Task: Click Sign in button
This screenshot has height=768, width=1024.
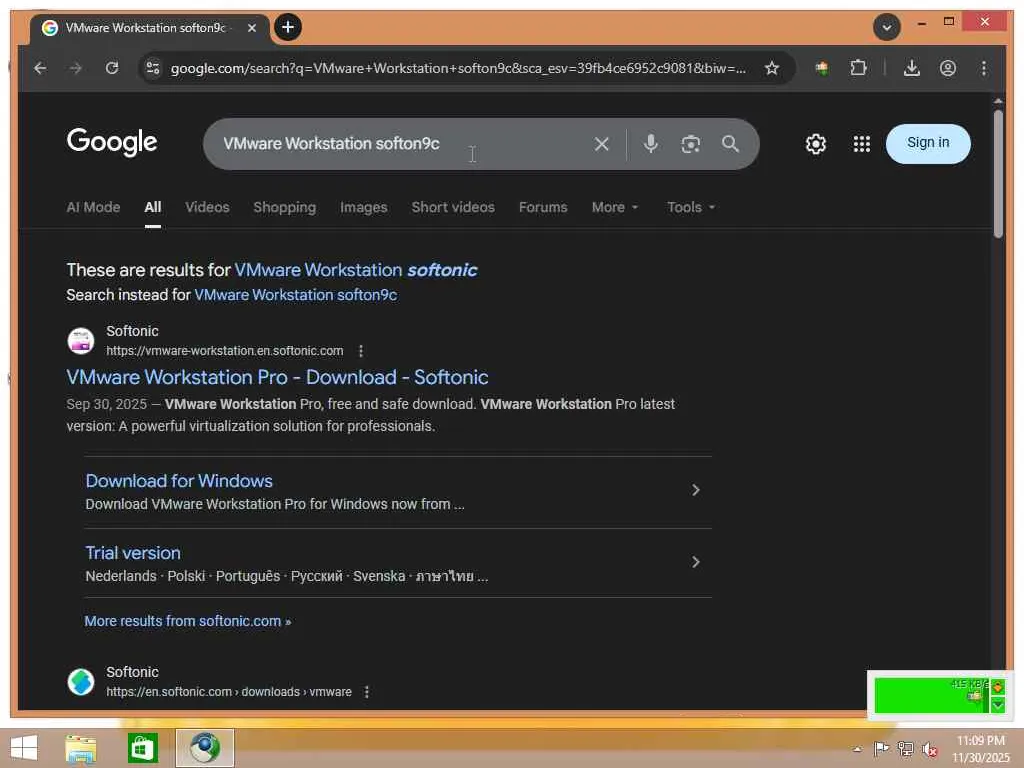Action: point(928,143)
